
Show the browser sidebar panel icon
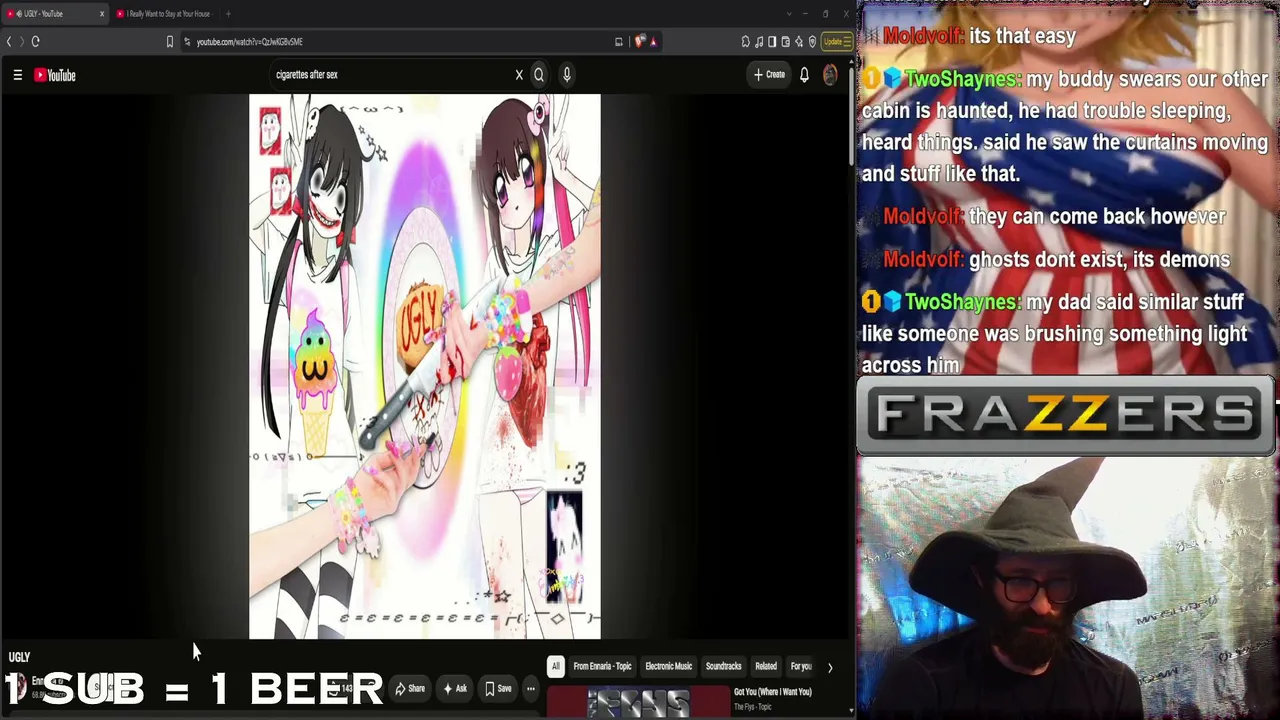click(x=772, y=42)
